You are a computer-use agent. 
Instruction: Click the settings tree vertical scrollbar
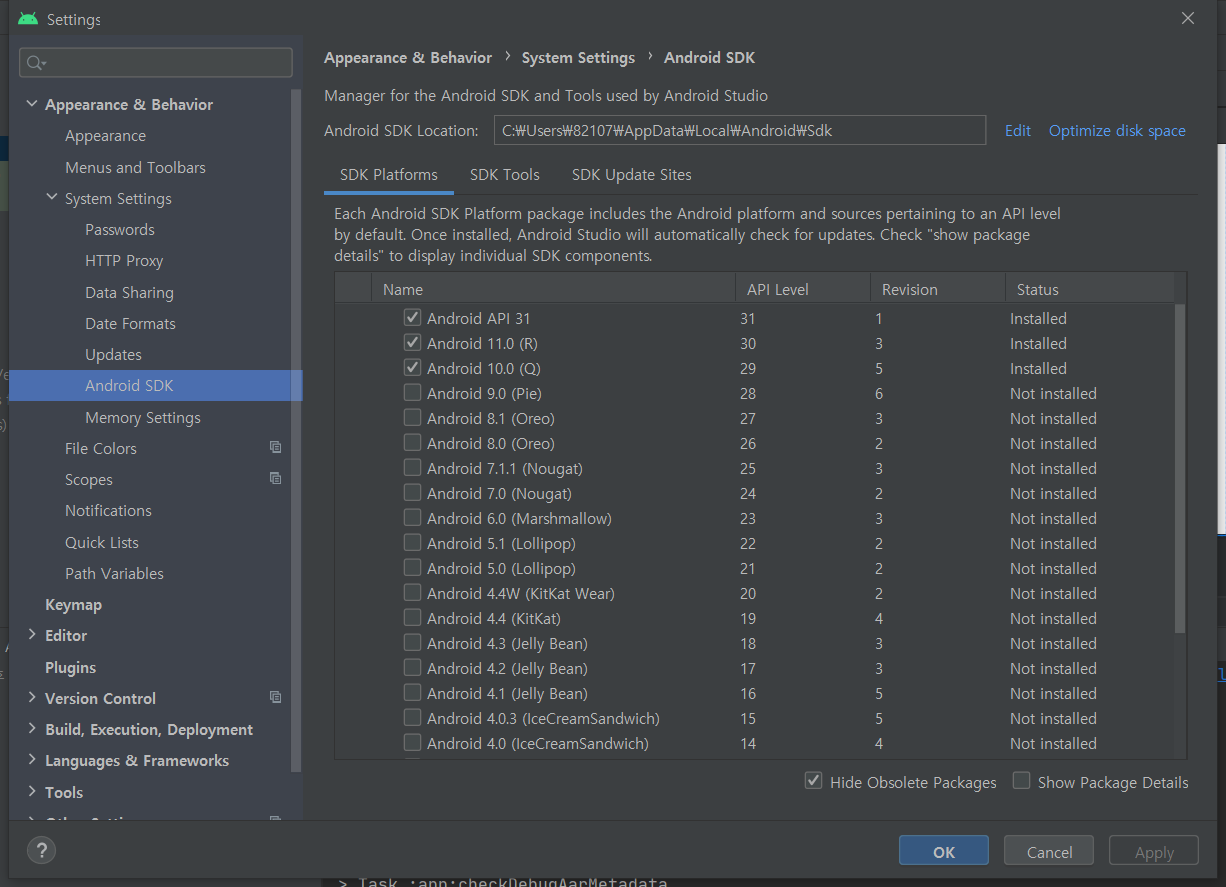pos(296,430)
